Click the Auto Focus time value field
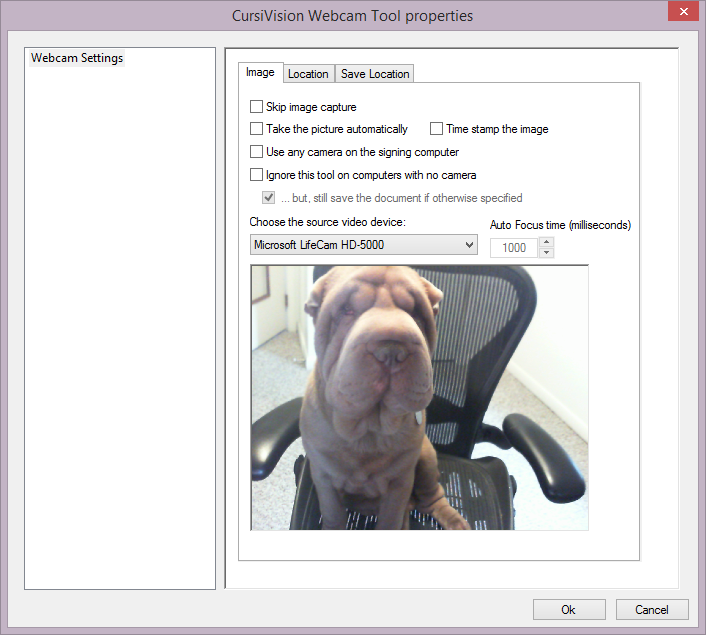 (x=514, y=247)
